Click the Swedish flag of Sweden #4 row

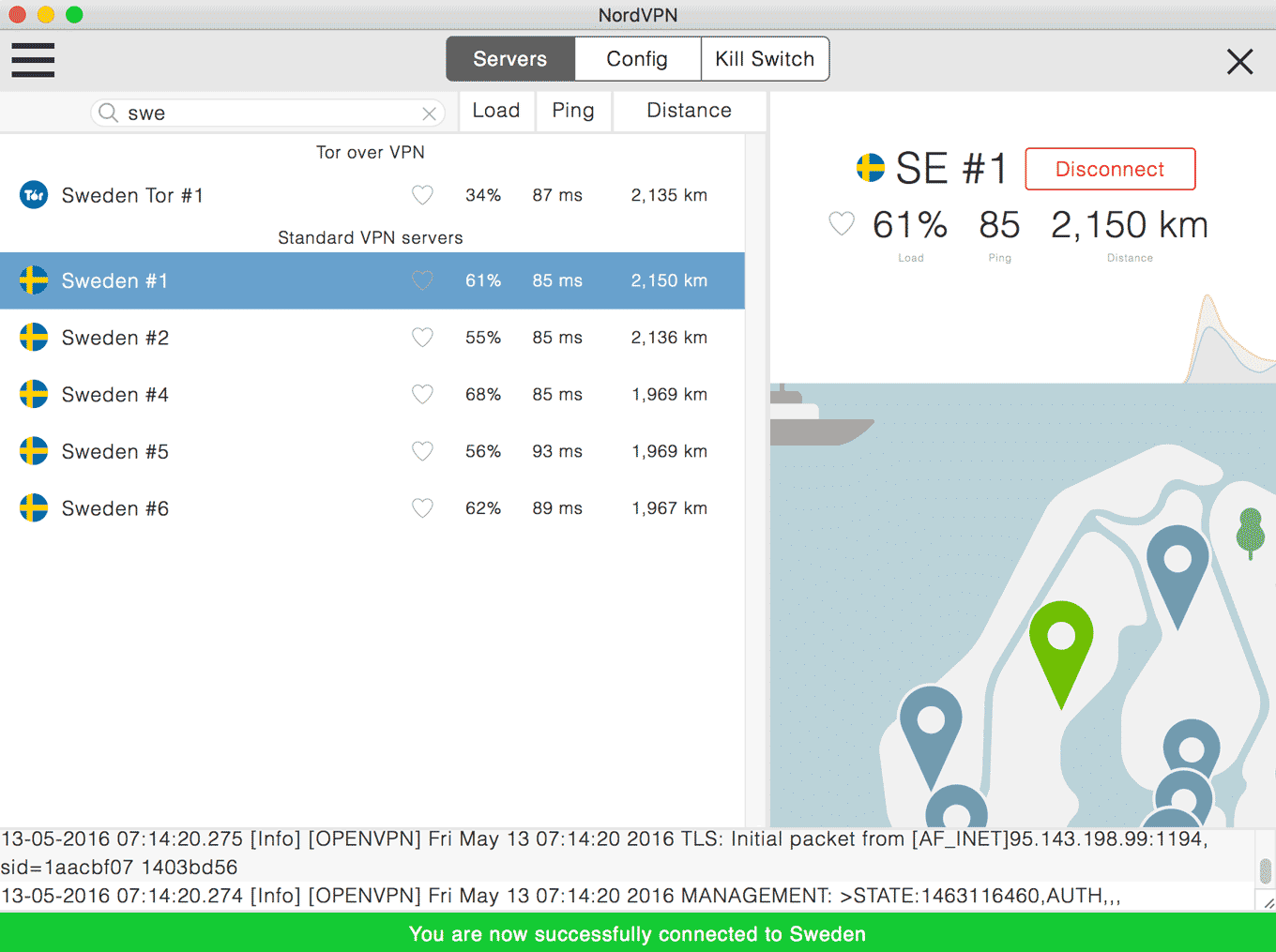coord(34,395)
